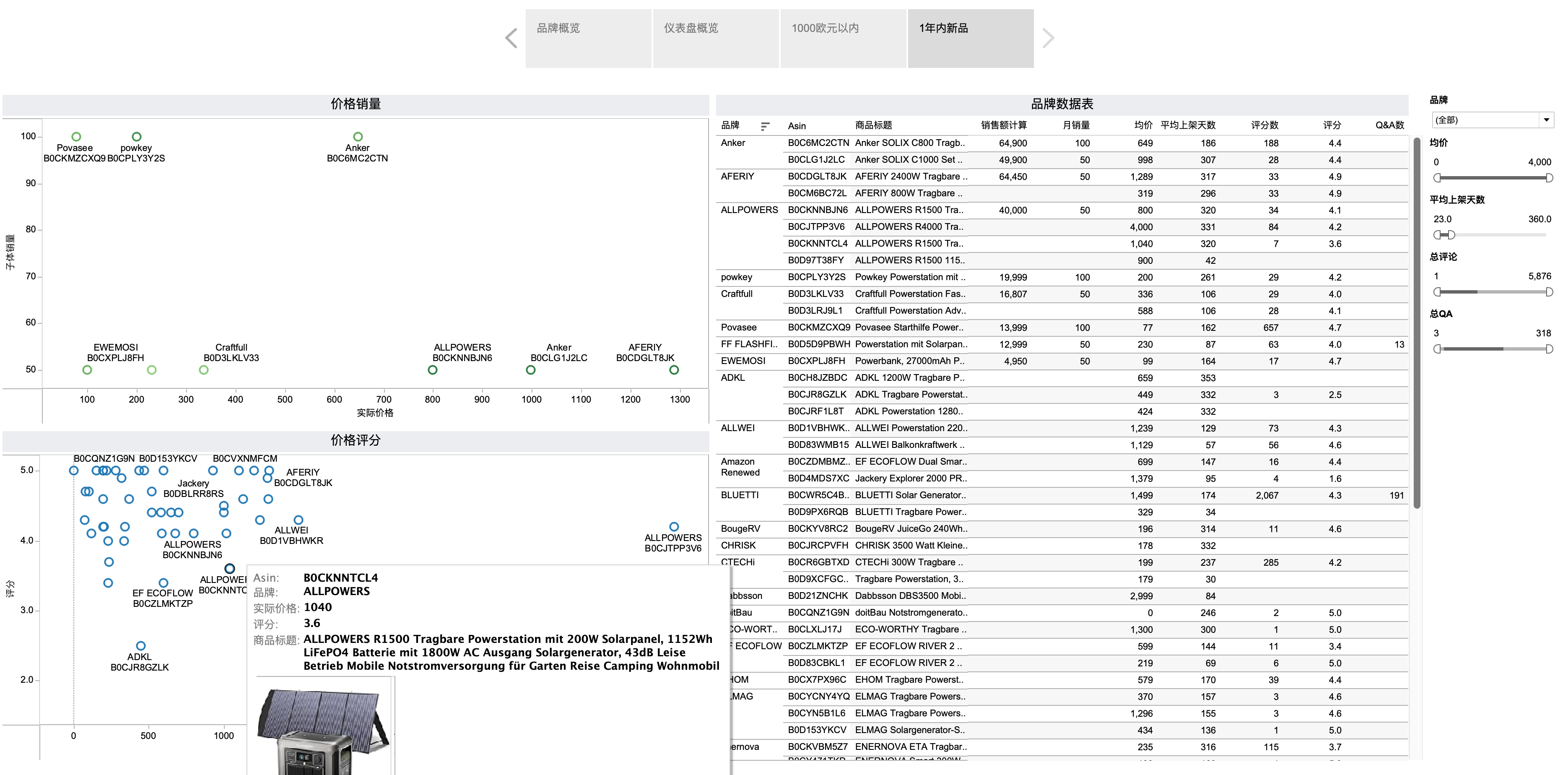Click the 总QA maximum value 318
The width and height of the screenshot is (1568, 775).
coord(1543,334)
